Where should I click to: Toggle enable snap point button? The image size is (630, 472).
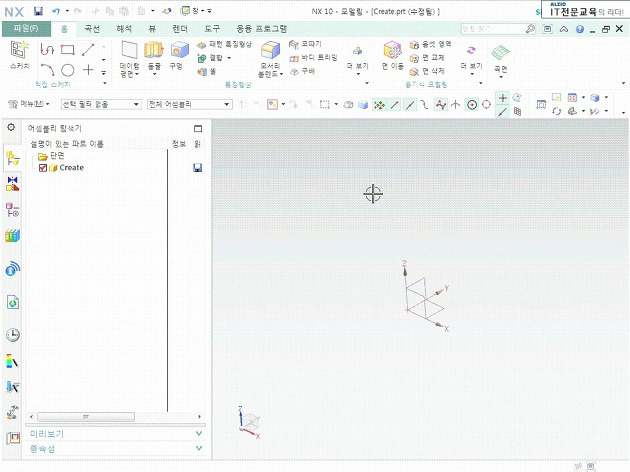point(379,105)
